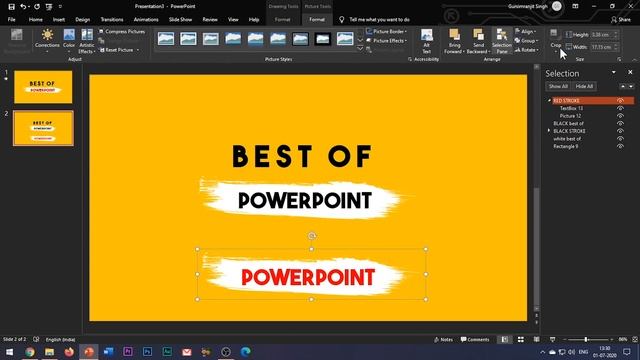
Task: Open Comments pane from status bar
Action: pyautogui.click(x=475, y=340)
